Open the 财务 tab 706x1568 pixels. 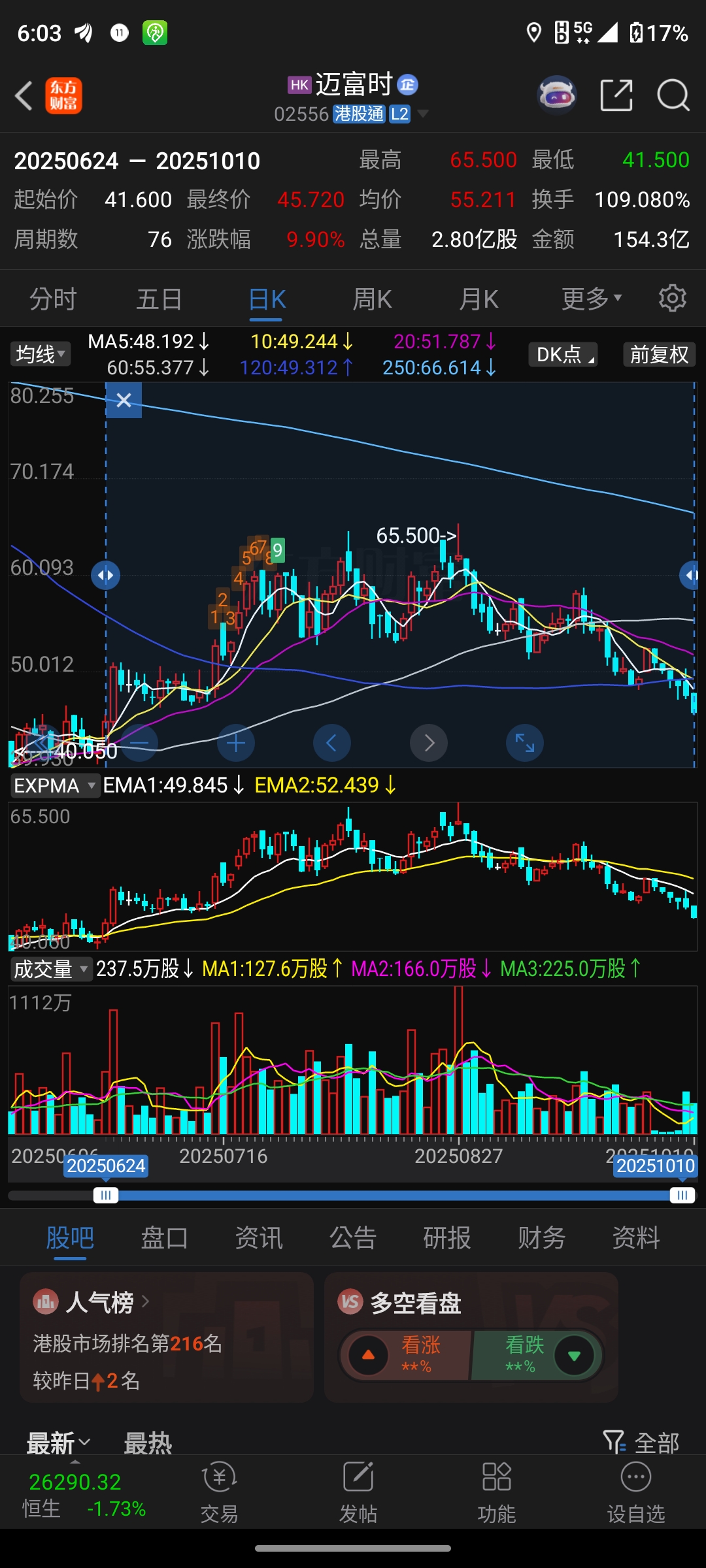(541, 1237)
